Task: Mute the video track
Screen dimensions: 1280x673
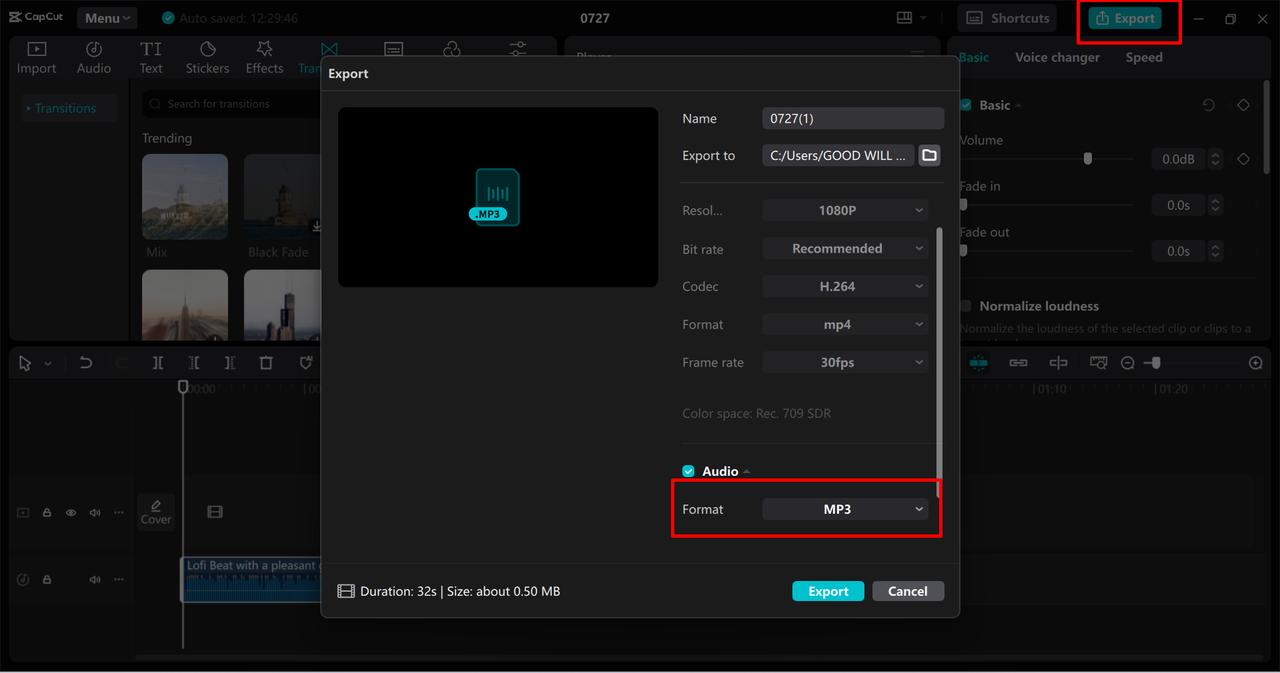Action: click(x=95, y=512)
